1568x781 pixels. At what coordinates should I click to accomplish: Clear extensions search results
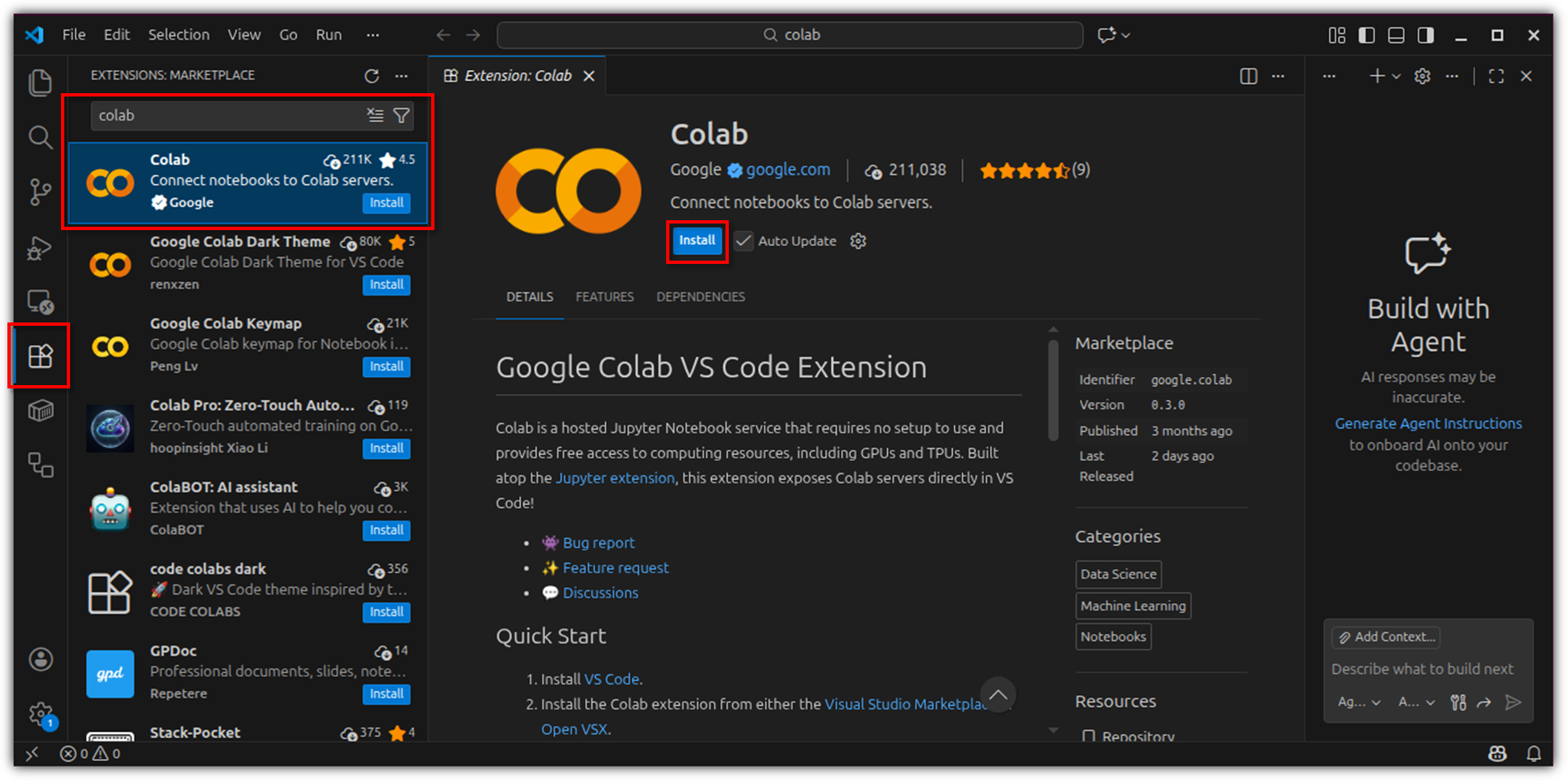tap(375, 115)
